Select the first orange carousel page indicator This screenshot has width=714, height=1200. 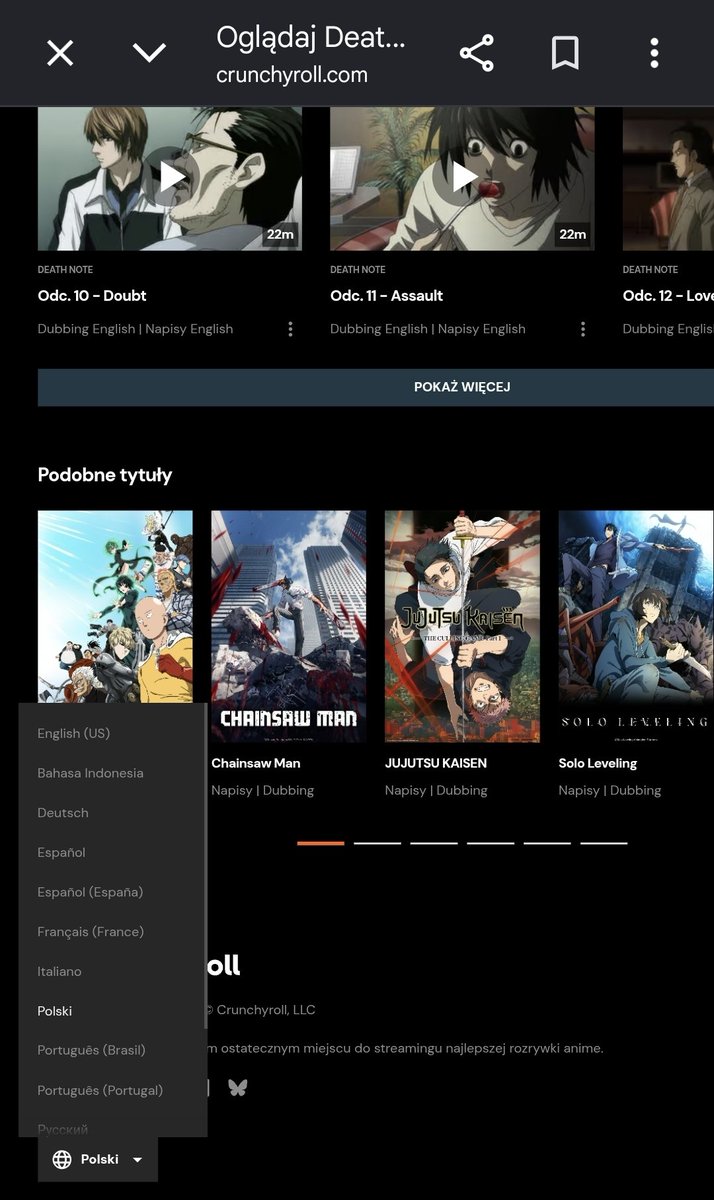[x=320, y=843]
